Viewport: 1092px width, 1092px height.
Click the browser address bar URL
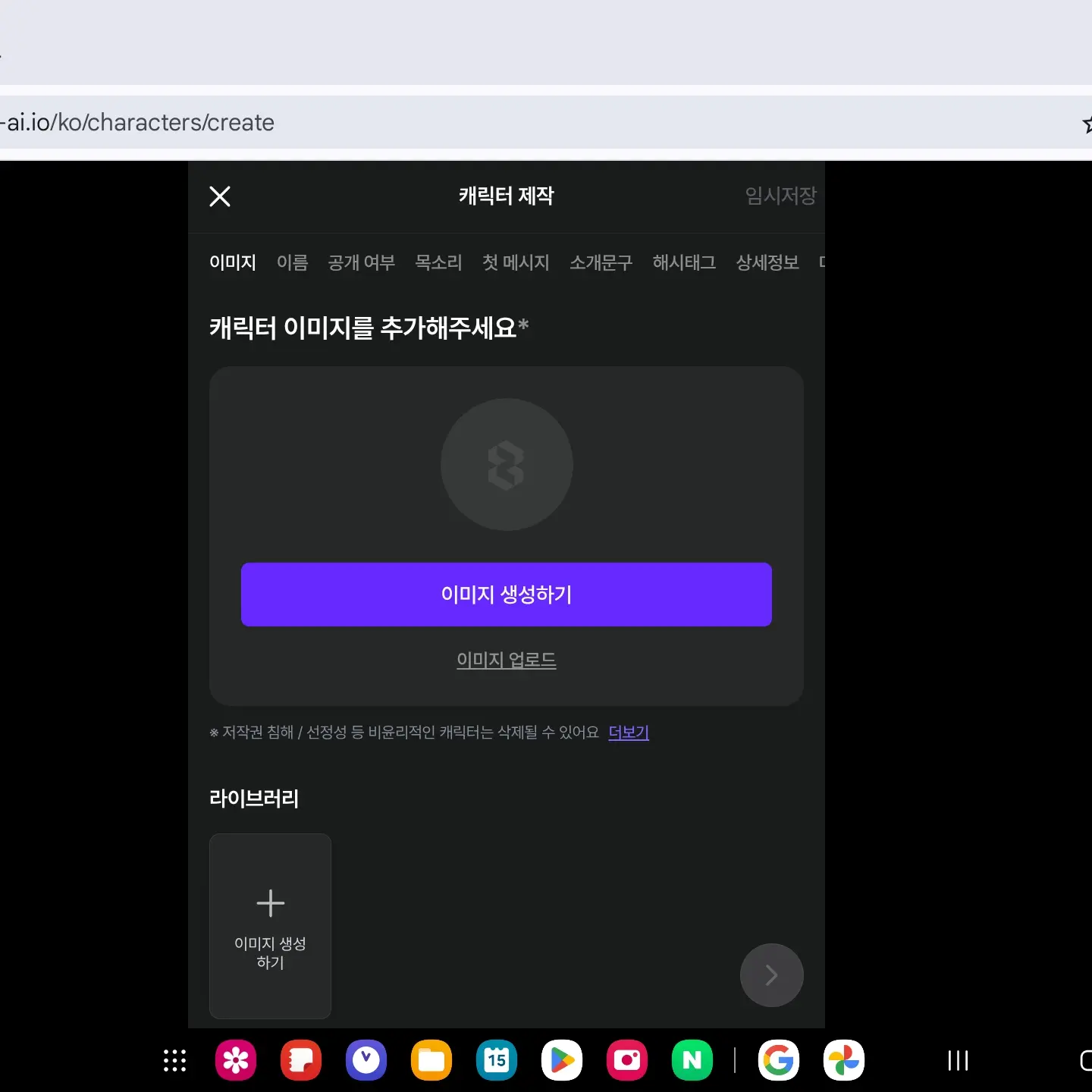(x=137, y=122)
